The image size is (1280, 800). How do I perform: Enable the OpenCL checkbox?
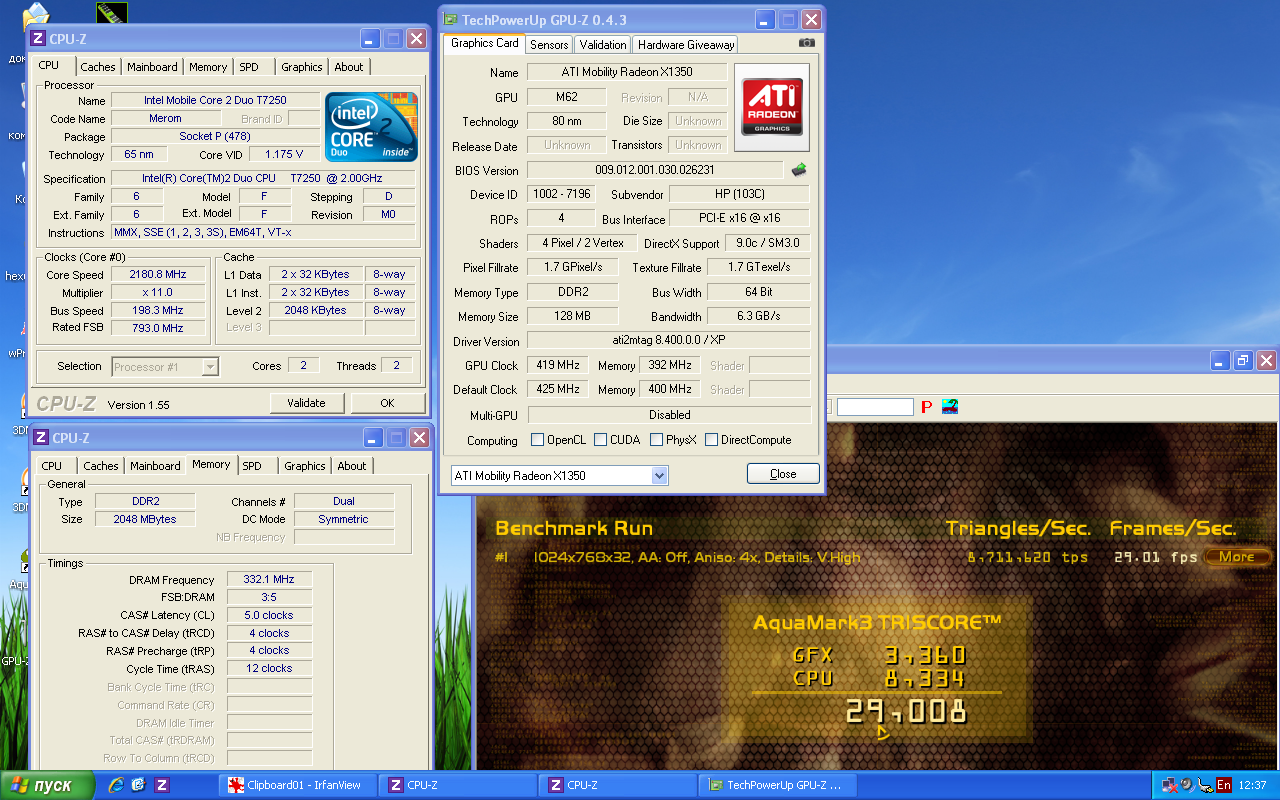[x=537, y=440]
